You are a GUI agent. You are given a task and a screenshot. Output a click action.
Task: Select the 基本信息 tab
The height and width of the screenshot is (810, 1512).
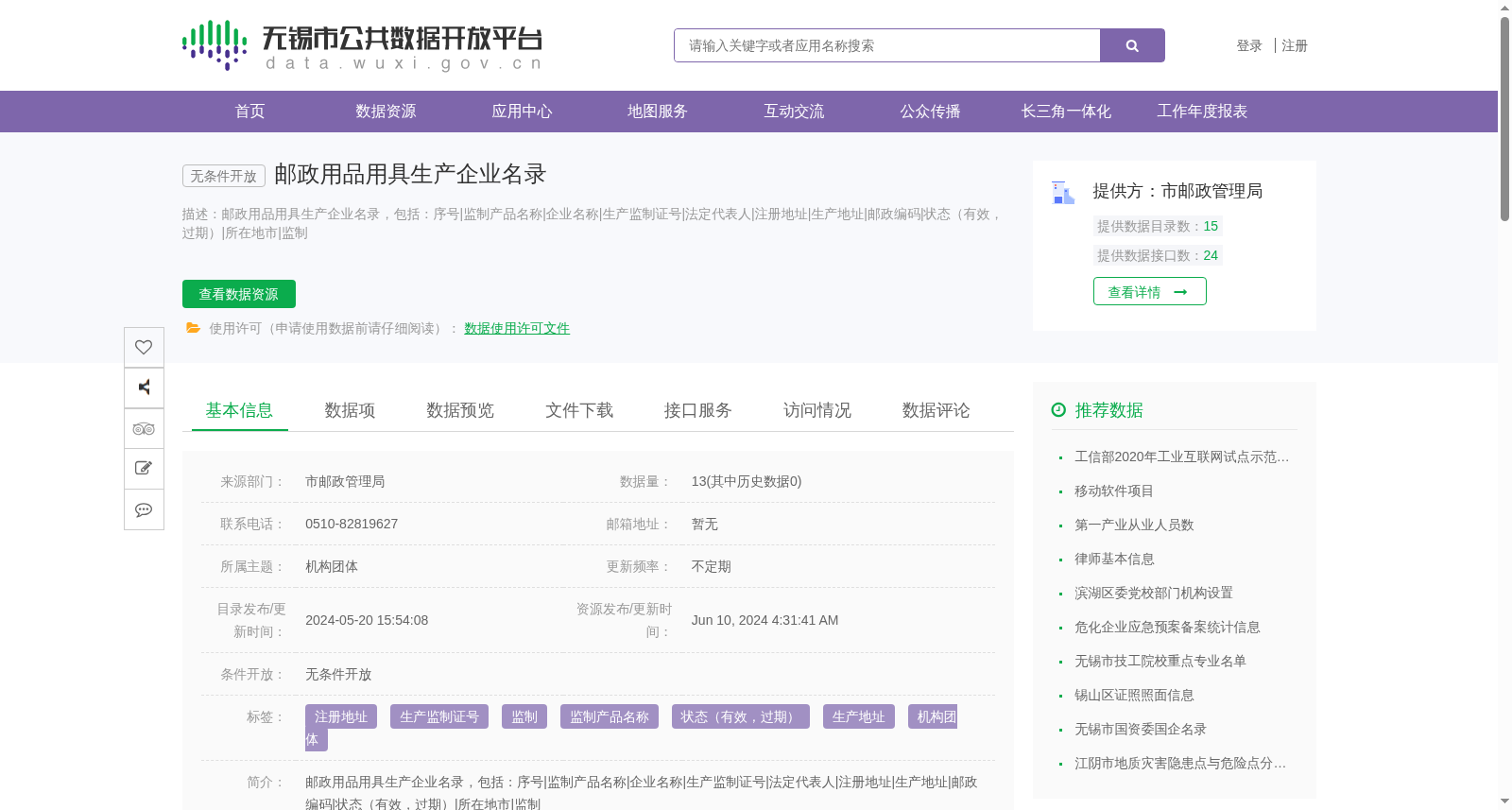coord(239,410)
